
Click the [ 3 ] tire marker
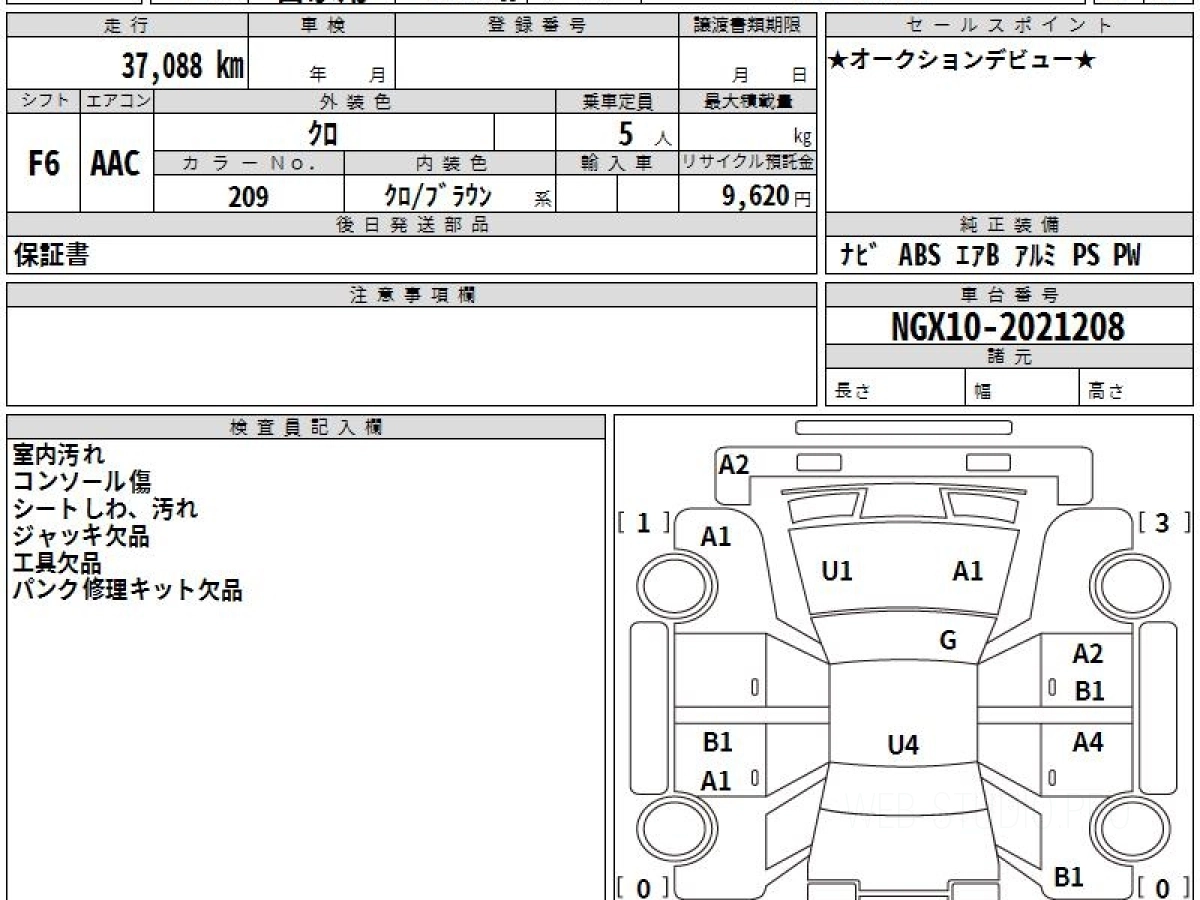pos(1163,522)
